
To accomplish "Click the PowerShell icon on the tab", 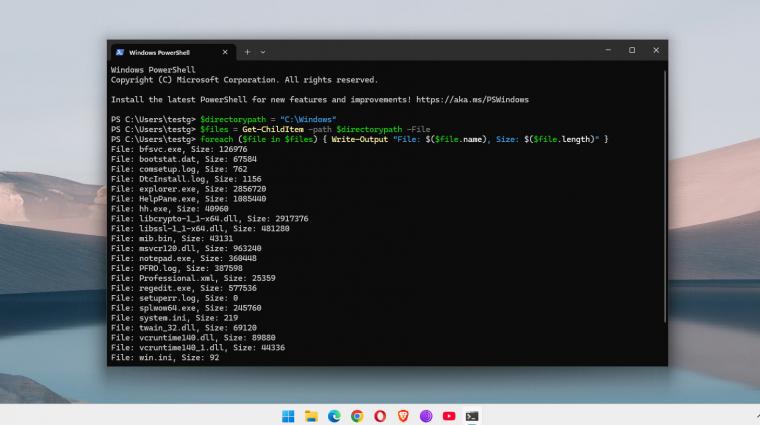I will coord(120,52).
